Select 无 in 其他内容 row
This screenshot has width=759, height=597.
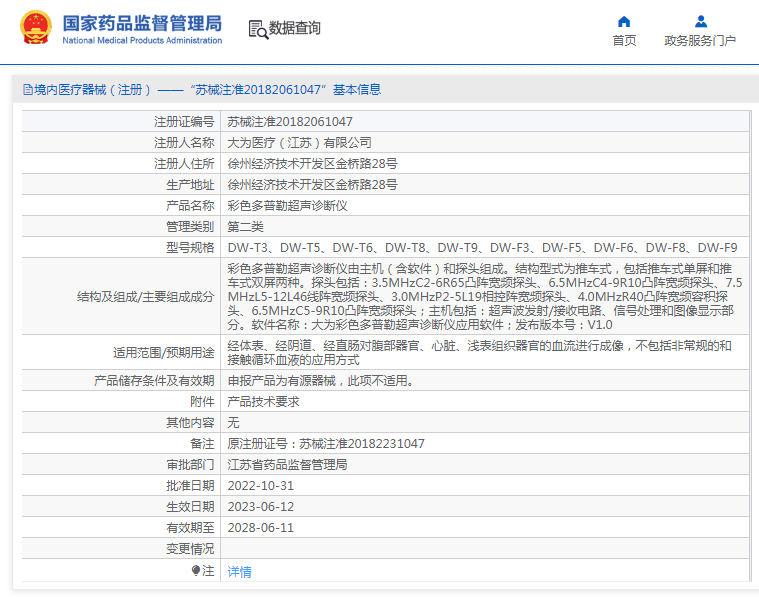tap(233, 423)
